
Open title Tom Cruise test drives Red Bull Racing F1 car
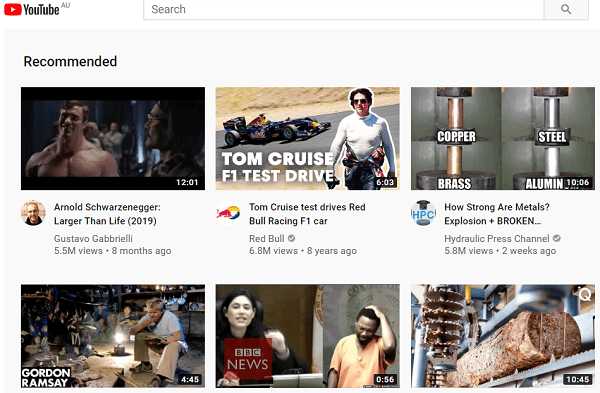point(307,214)
